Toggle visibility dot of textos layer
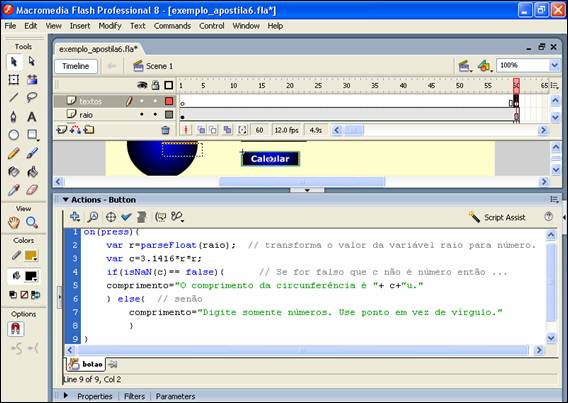568x403 pixels. coord(142,101)
